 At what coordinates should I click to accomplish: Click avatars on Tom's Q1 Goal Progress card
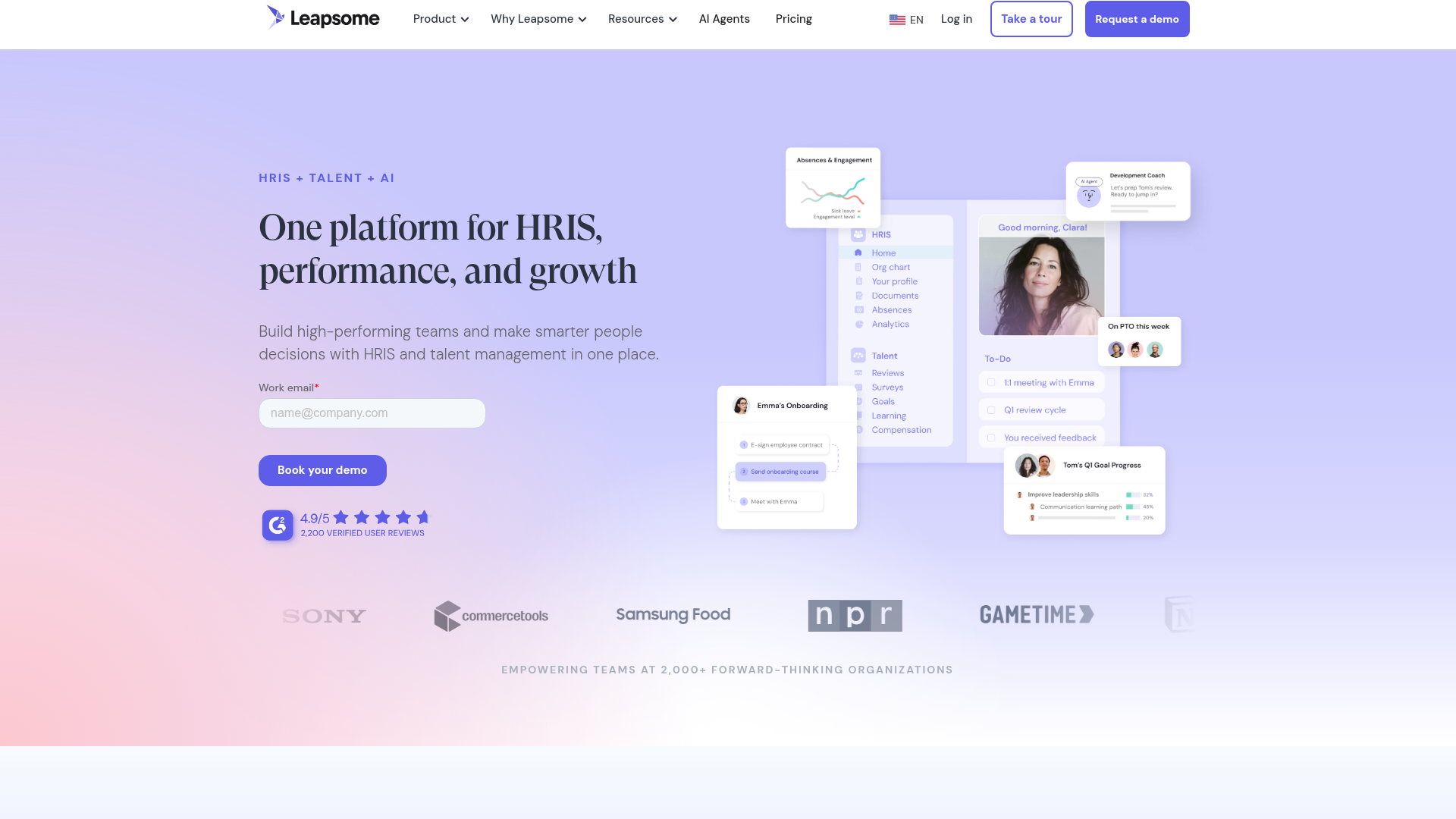pyautogui.click(x=1035, y=466)
